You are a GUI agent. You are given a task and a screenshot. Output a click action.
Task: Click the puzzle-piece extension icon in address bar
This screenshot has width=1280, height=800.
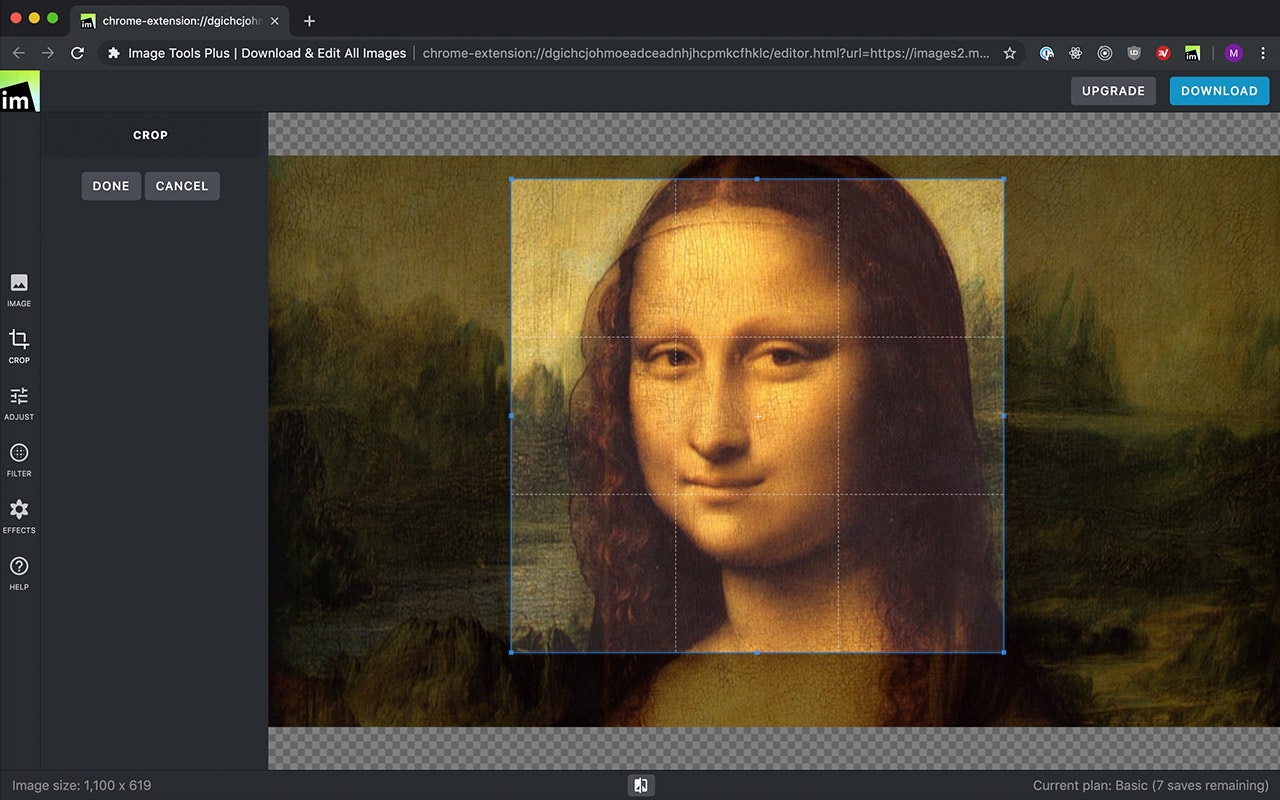coord(114,53)
